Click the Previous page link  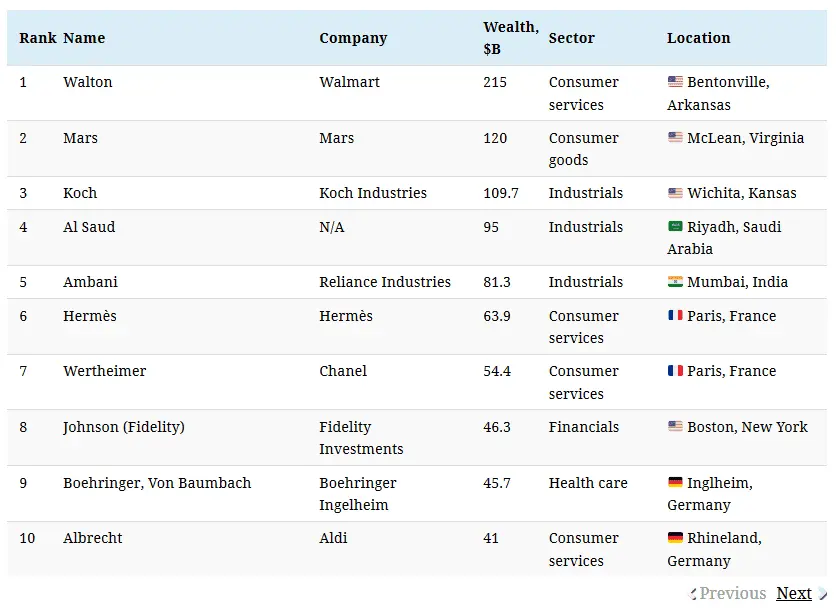tap(732, 593)
